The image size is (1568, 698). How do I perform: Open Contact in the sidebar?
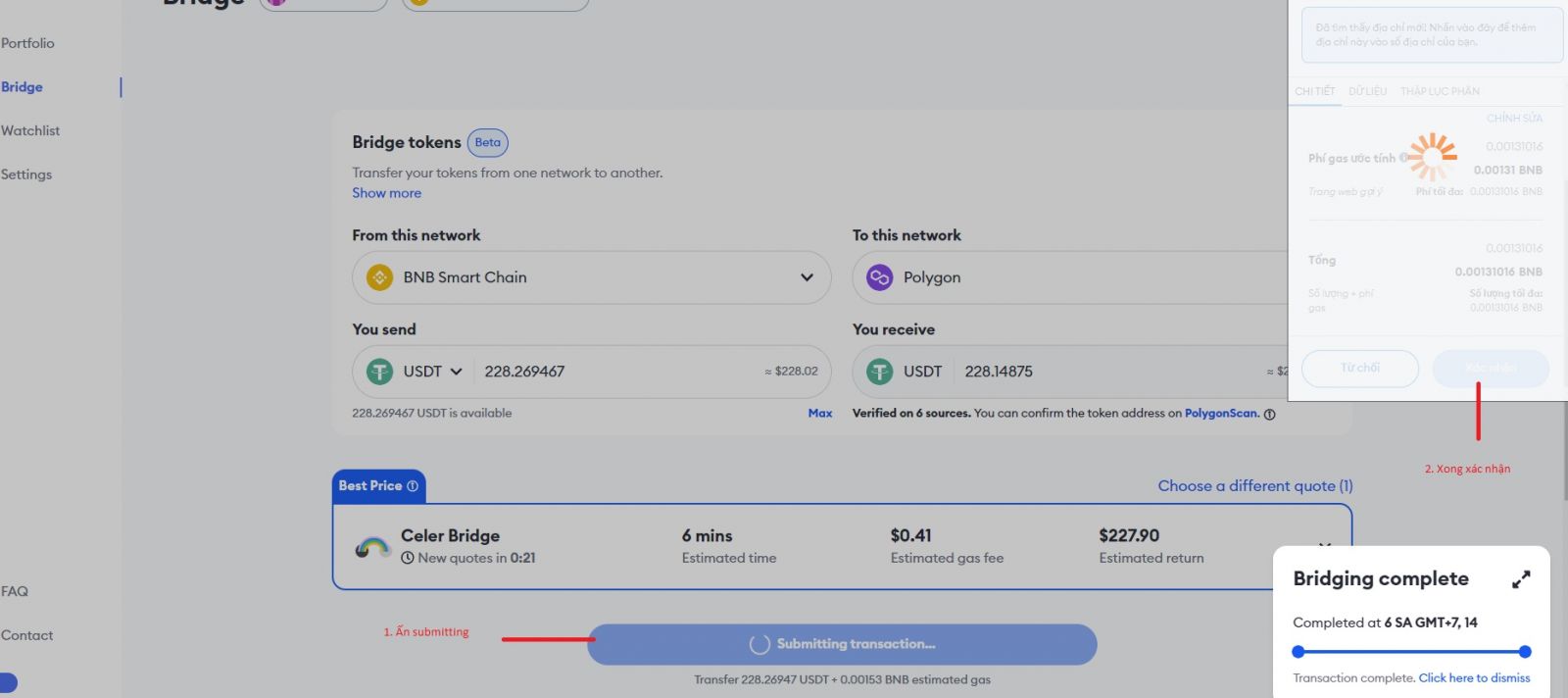pos(27,635)
